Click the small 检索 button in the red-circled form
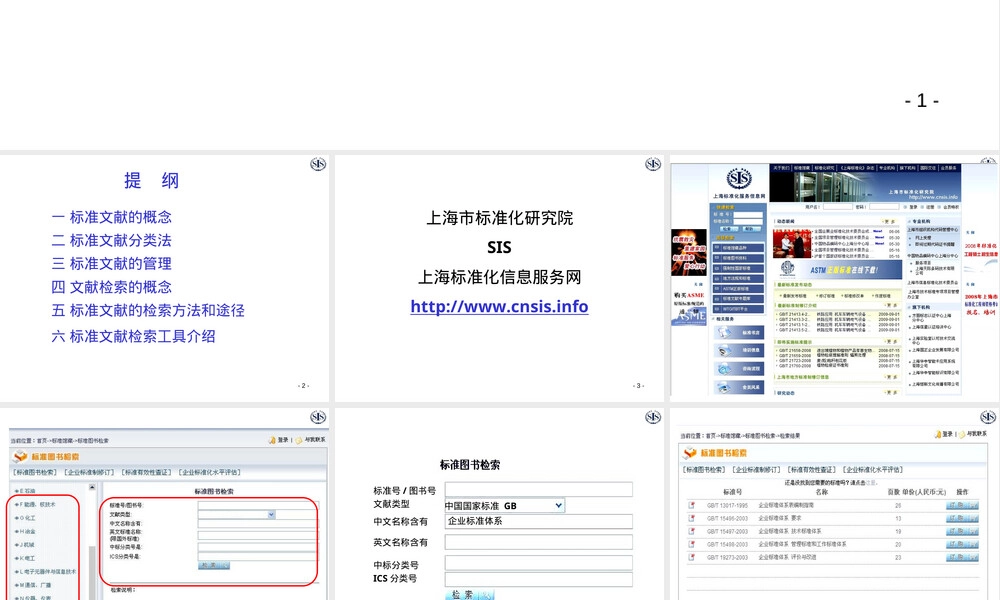 pyautogui.click(x=214, y=565)
